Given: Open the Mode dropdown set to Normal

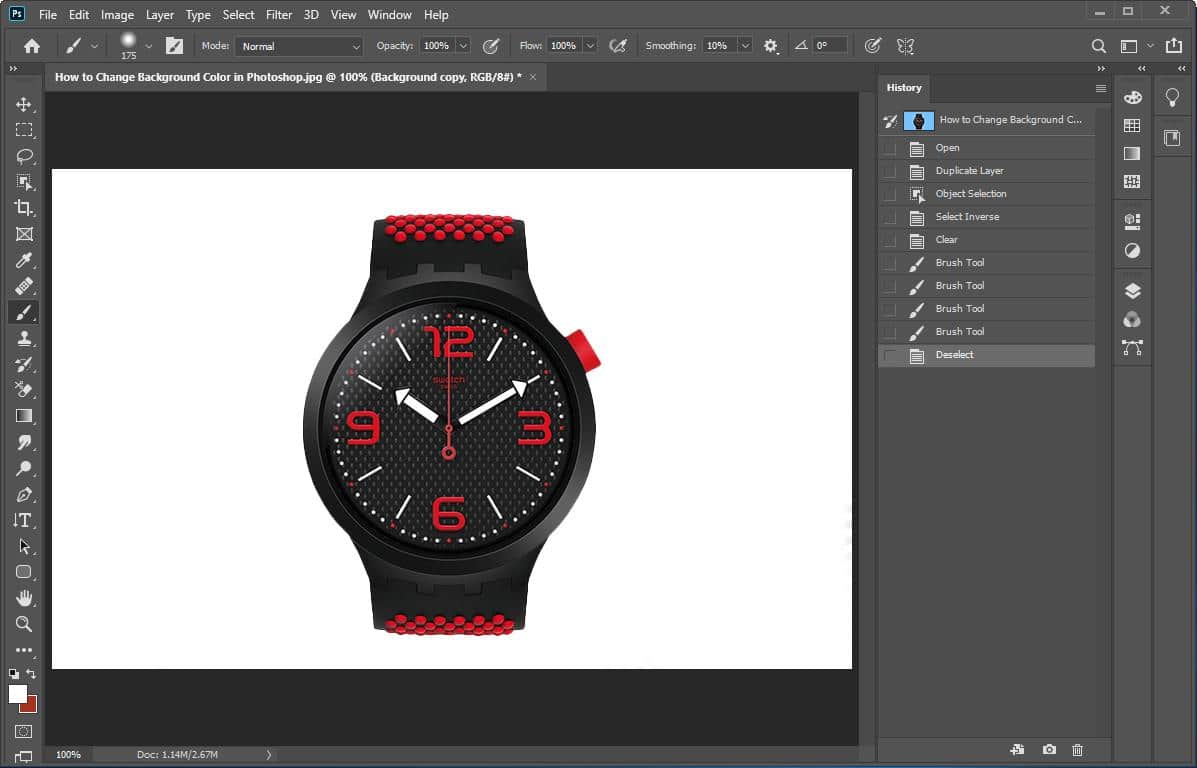Looking at the screenshot, I should [298, 46].
